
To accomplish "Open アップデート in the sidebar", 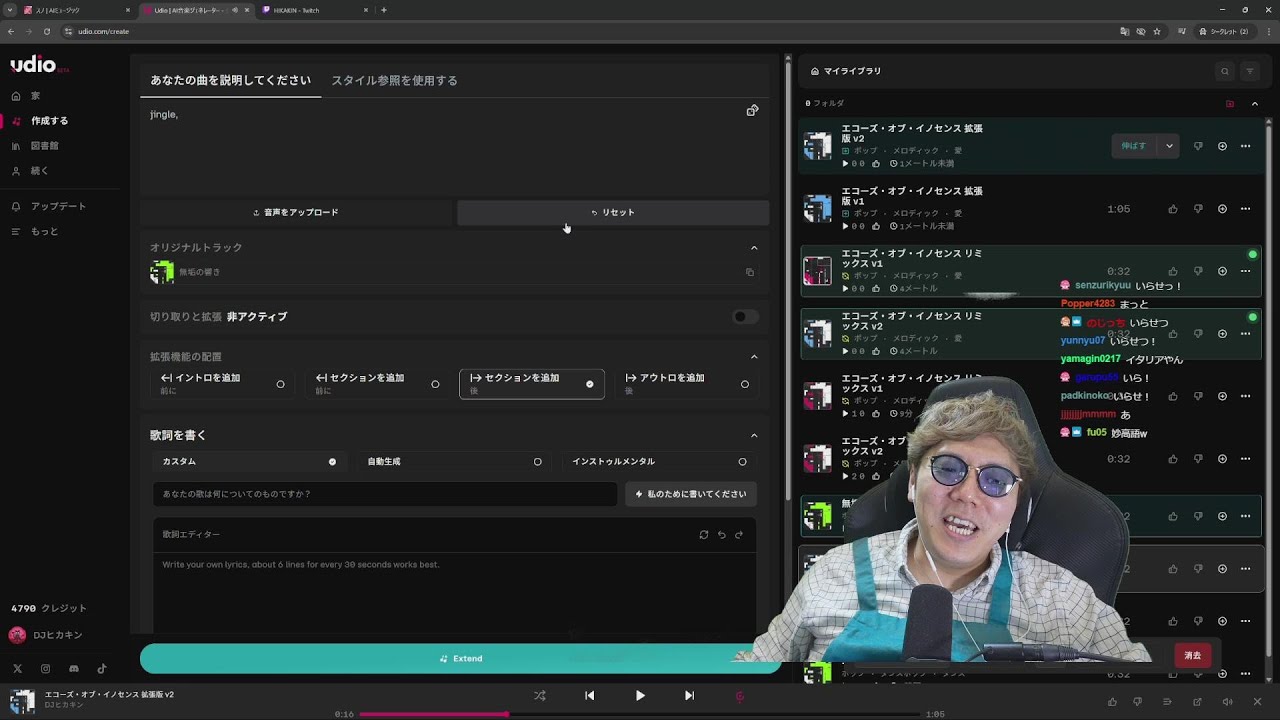I will (58, 206).
